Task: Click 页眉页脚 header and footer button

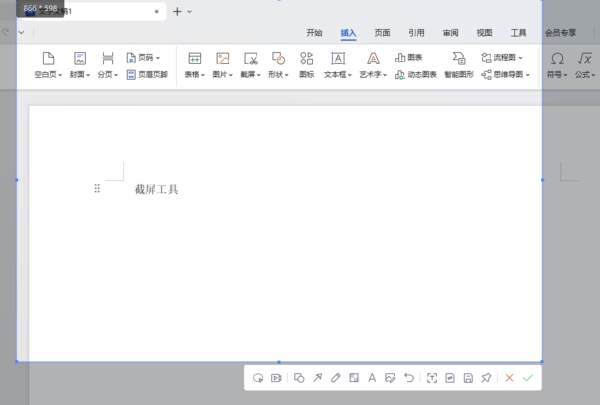Action: click(147, 74)
